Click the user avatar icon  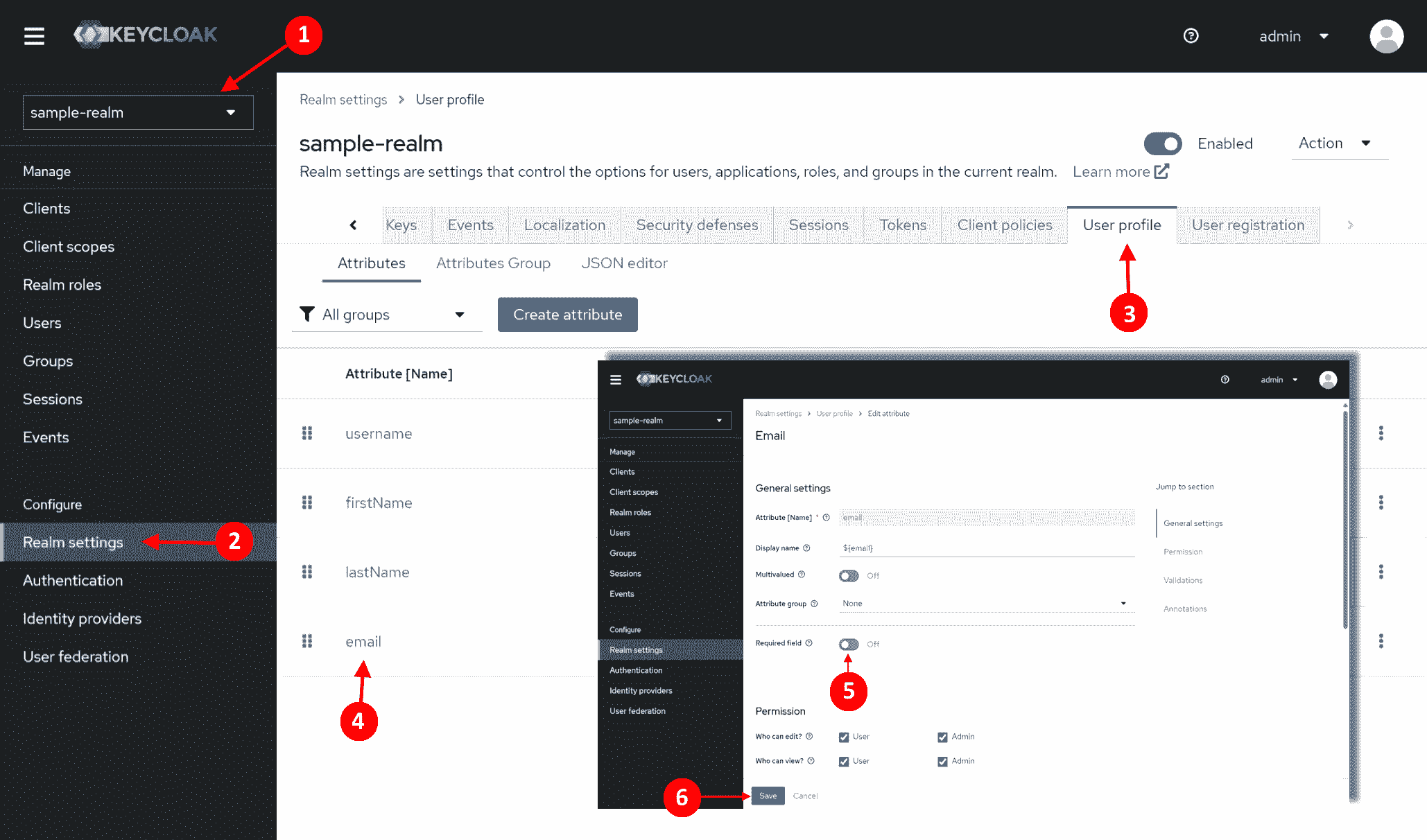click(x=1386, y=36)
